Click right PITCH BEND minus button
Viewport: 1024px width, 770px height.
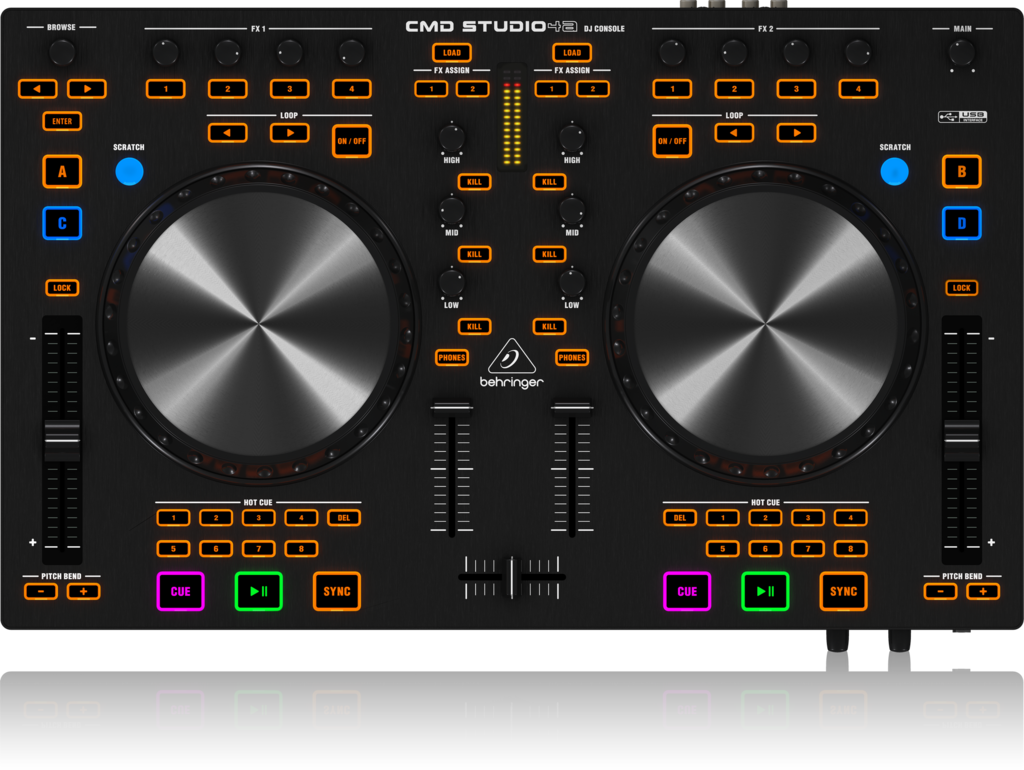(940, 592)
